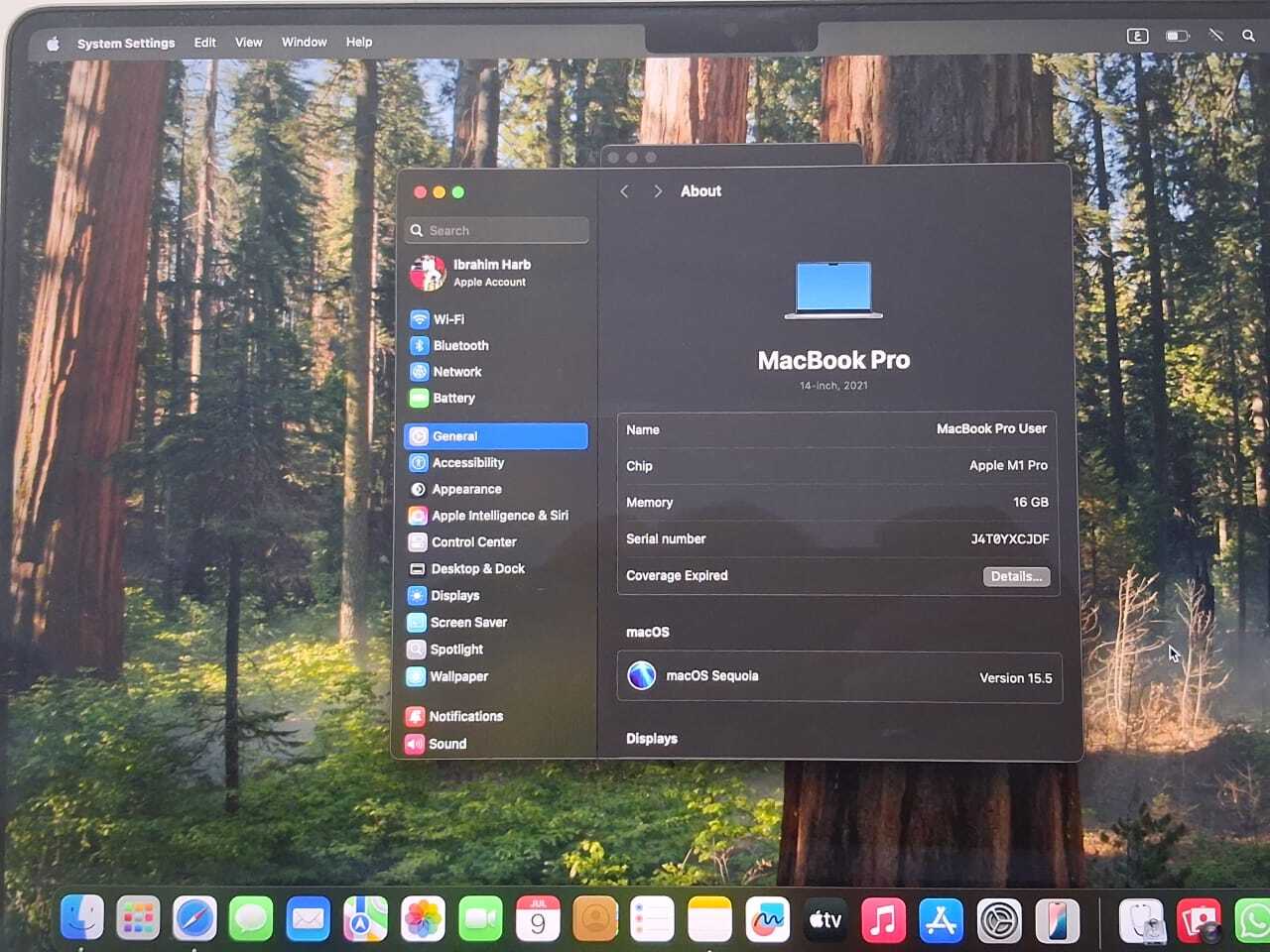
Task: Select Control Center in sidebar
Action: (x=473, y=542)
